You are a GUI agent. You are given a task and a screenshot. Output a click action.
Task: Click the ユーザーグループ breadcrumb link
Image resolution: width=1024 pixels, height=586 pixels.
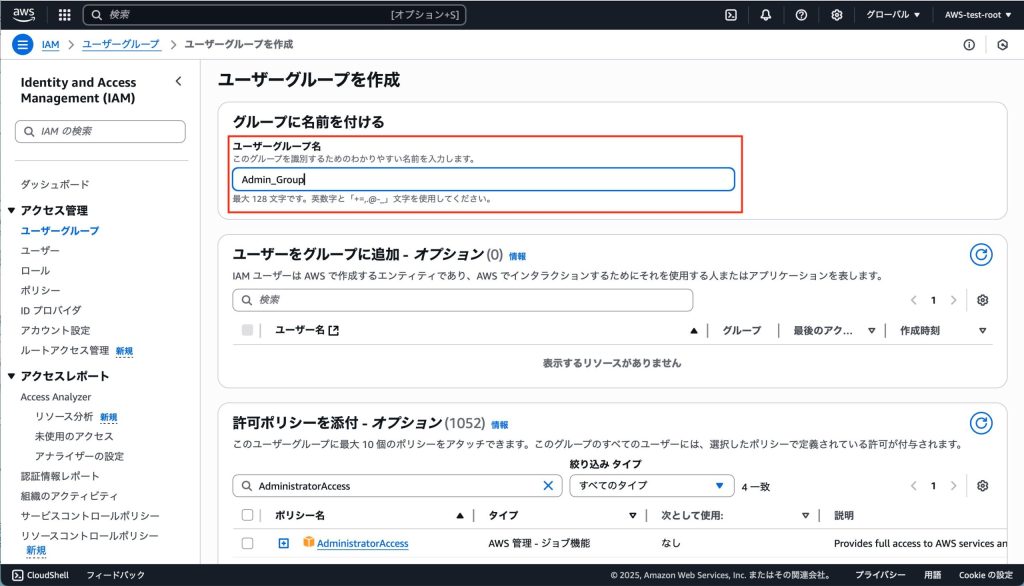[121, 44]
